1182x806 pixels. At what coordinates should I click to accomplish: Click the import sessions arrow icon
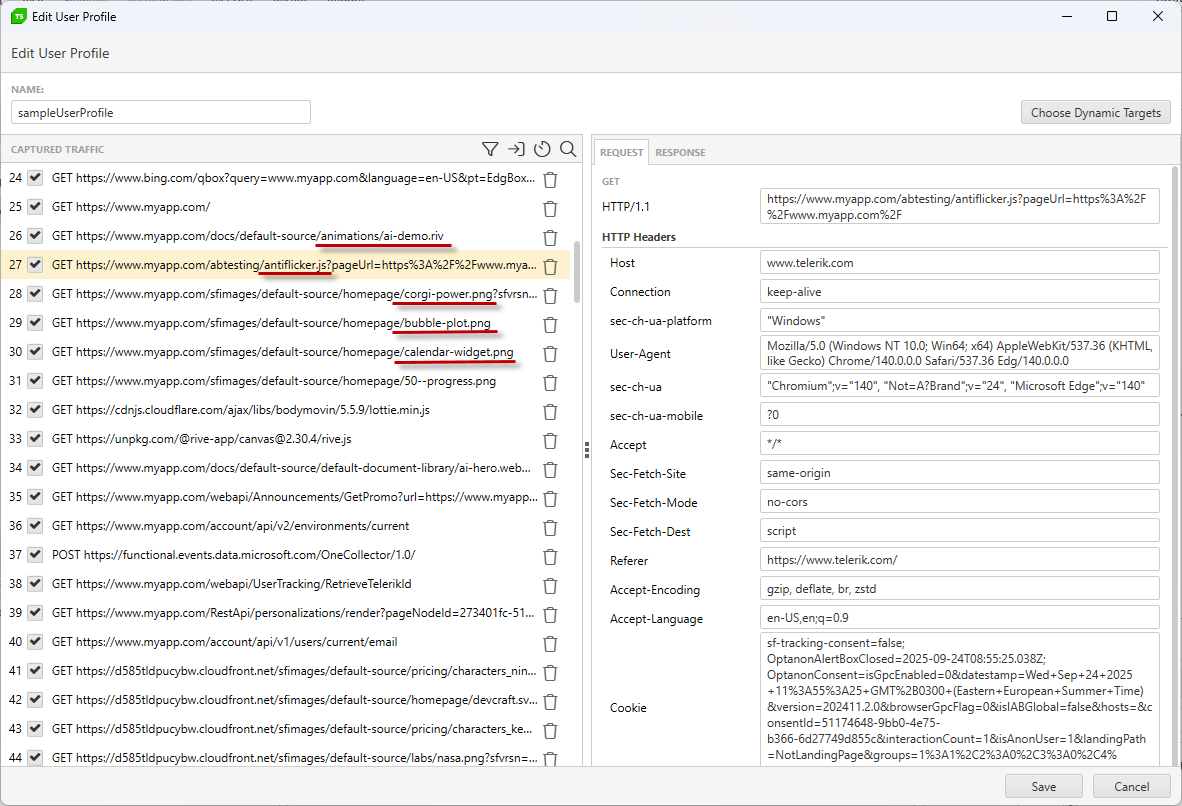point(516,148)
